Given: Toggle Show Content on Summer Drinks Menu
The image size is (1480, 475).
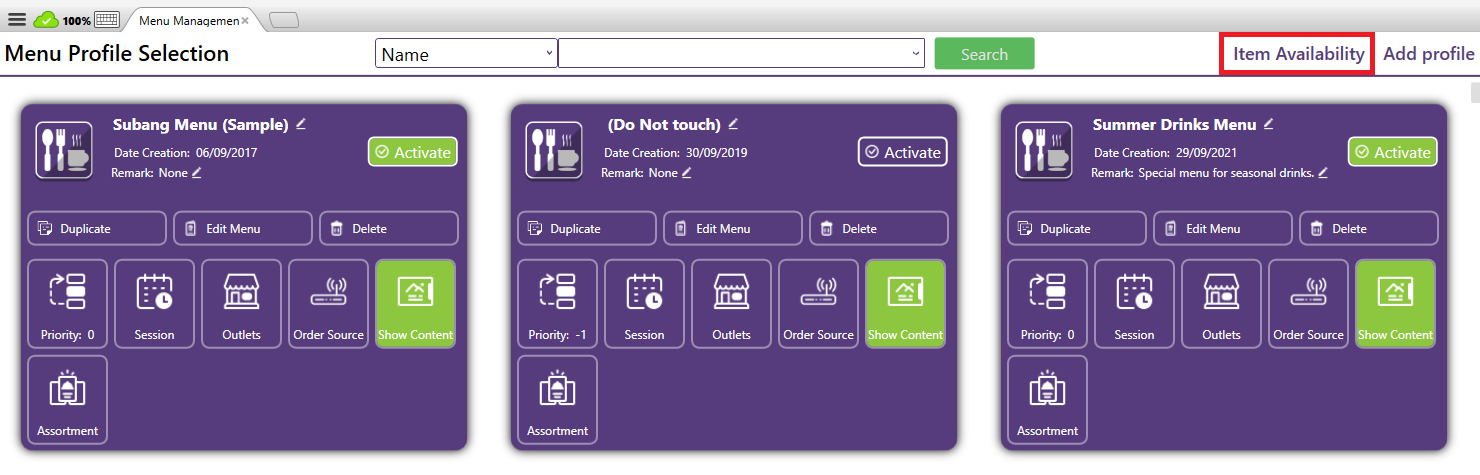Looking at the screenshot, I should click(1395, 304).
